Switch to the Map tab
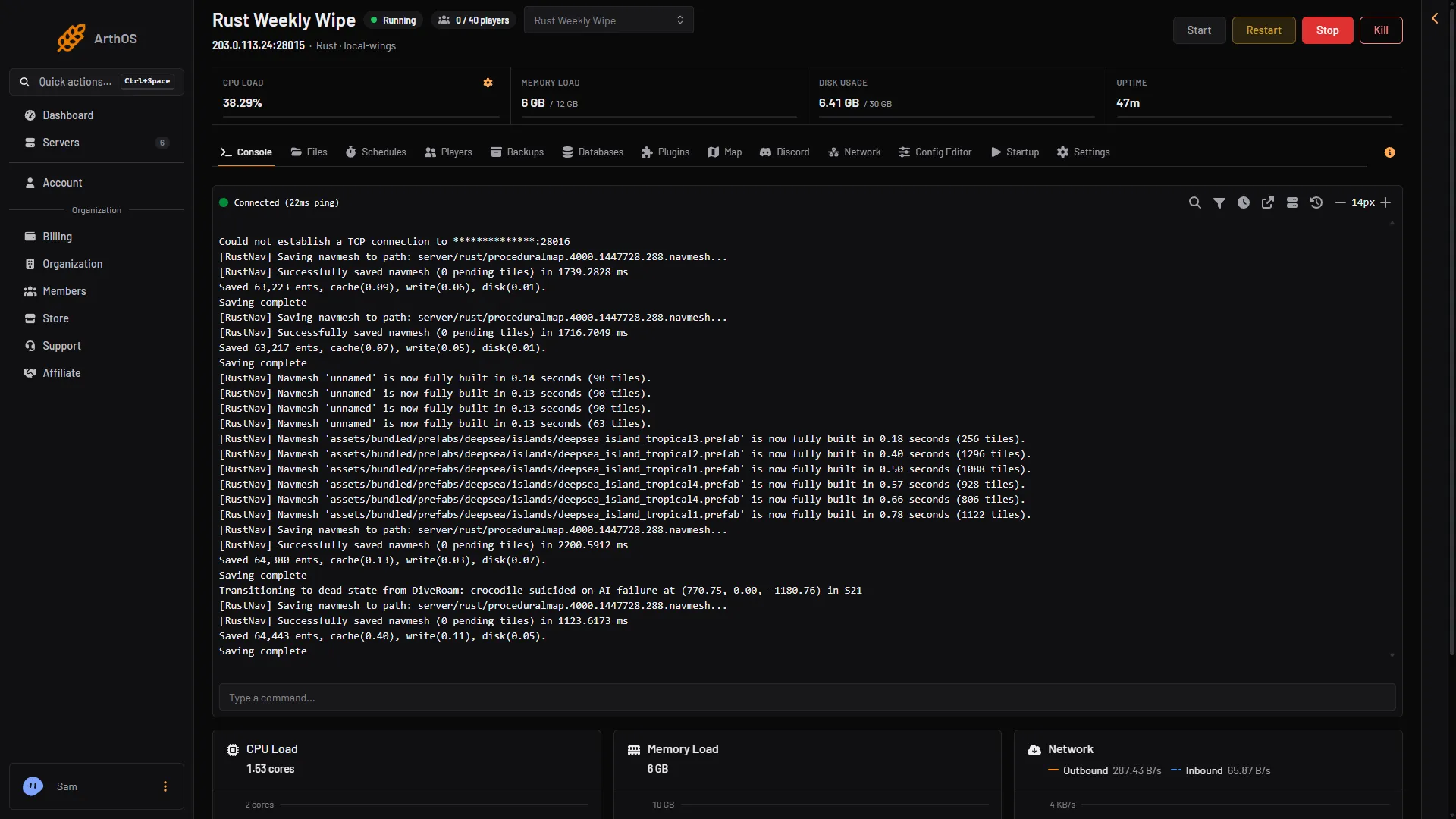1456x819 pixels. [724, 152]
